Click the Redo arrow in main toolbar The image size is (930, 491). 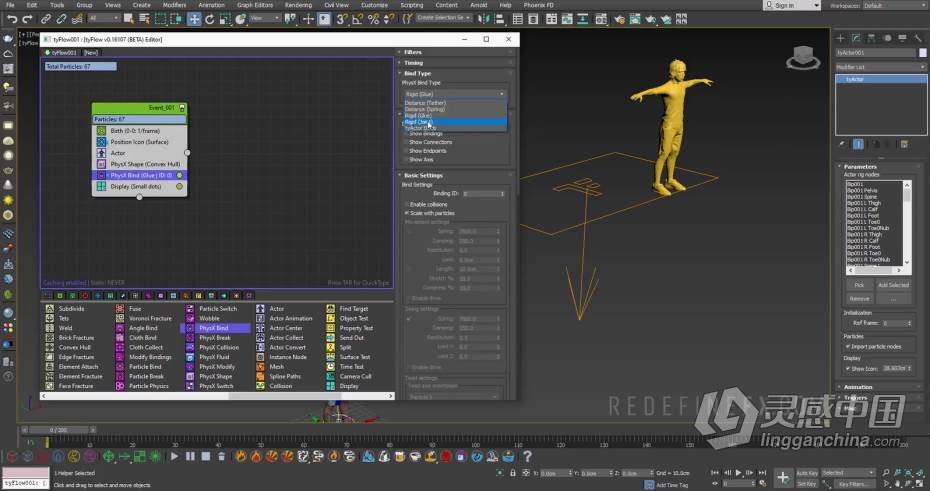(x=27, y=19)
